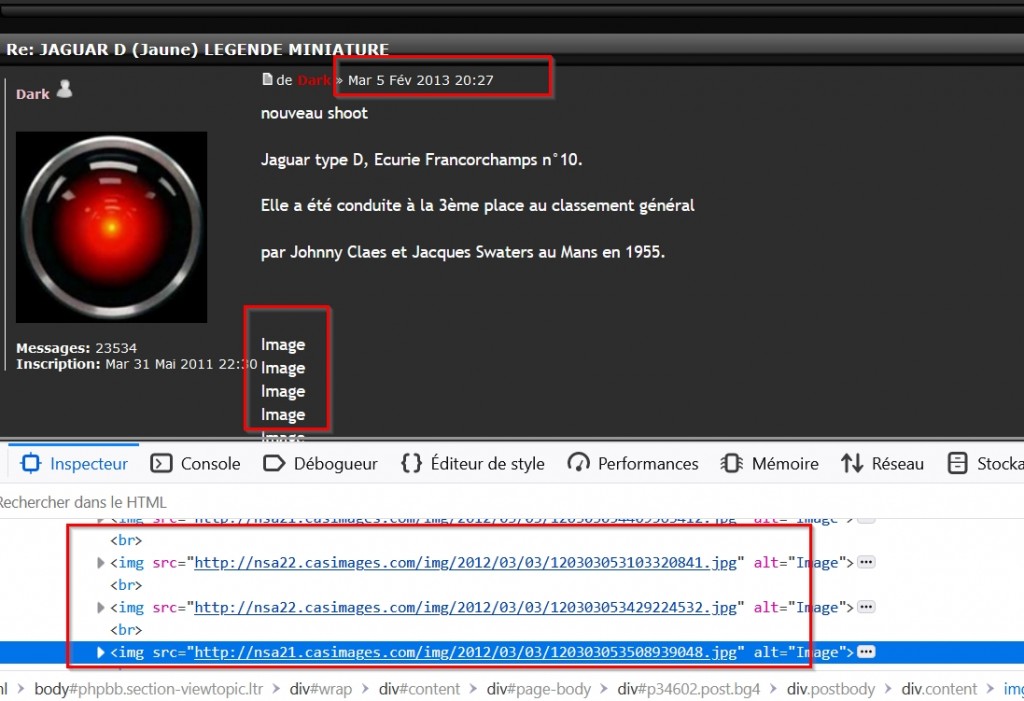Select the br node above 939048.jpg img
The height and width of the screenshot is (701, 1024).
(126, 630)
